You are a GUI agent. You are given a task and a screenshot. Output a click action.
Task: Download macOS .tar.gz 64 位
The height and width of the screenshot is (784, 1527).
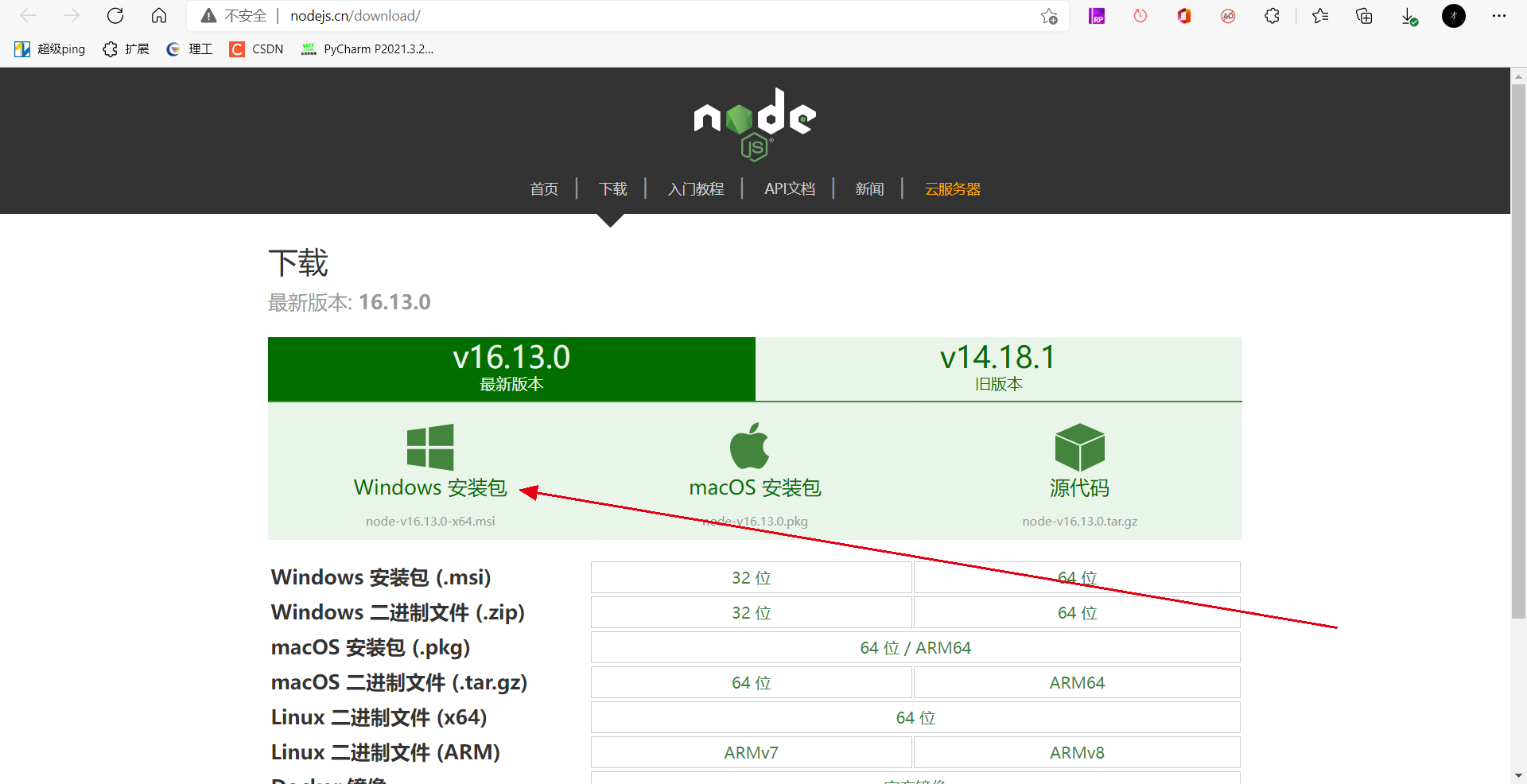click(x=752, y=682)
